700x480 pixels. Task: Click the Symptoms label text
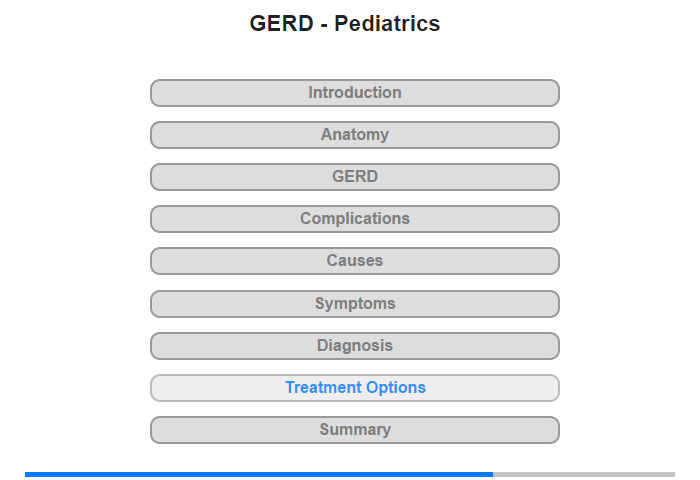(x=355, y=304)
